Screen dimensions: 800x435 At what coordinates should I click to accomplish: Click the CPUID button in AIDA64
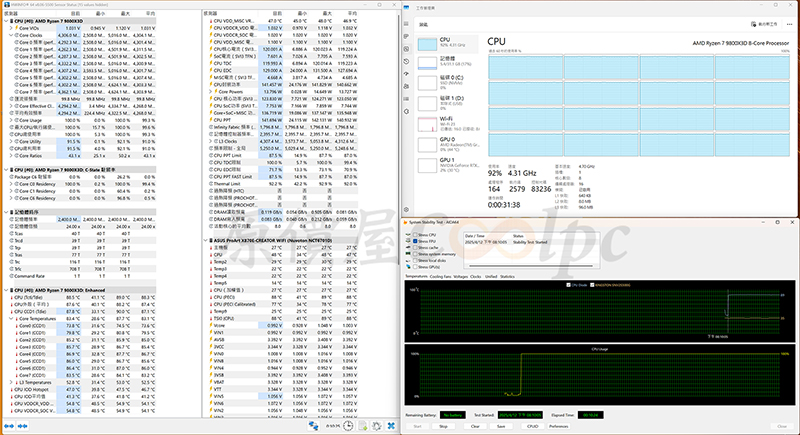pos(533,425)
